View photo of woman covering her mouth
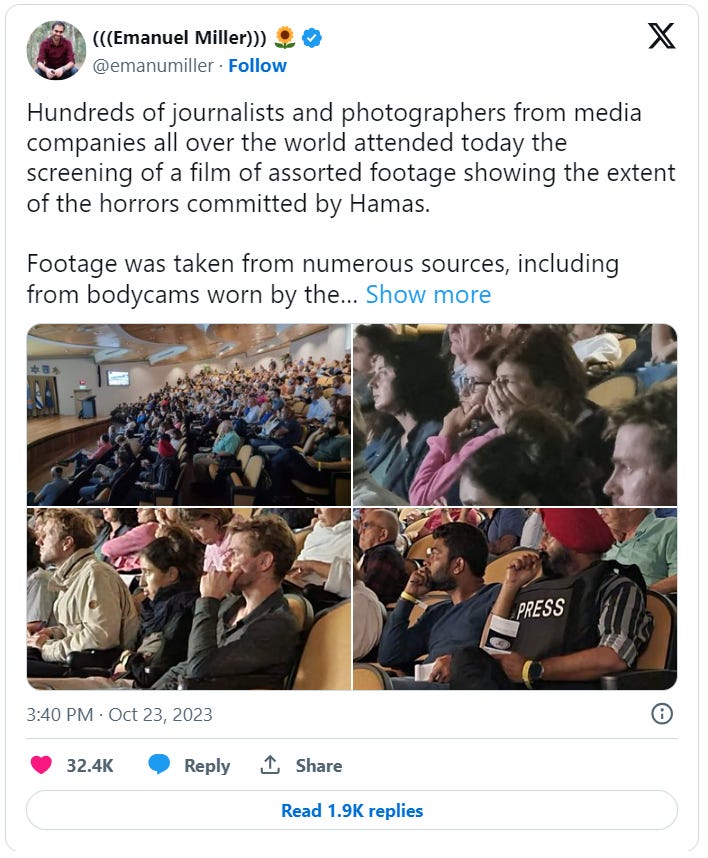 coord(515,415)
